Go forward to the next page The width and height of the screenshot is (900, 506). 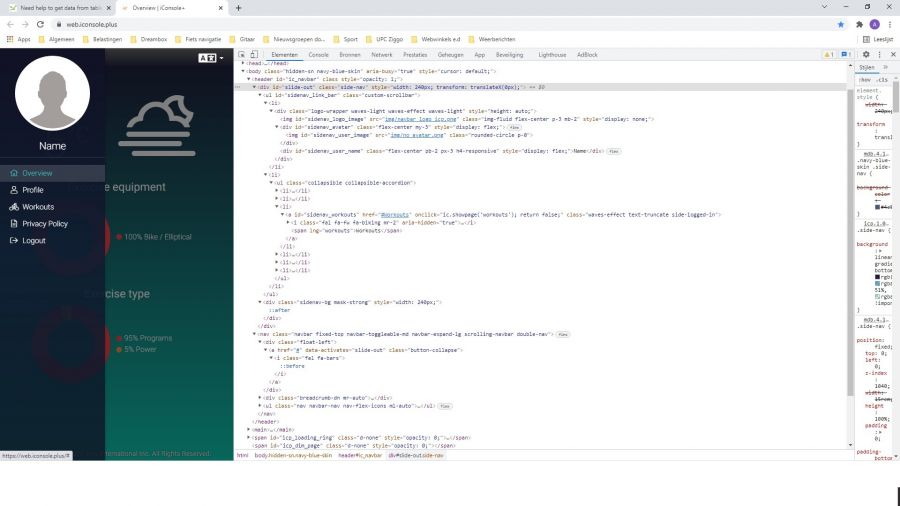point(25,24)
